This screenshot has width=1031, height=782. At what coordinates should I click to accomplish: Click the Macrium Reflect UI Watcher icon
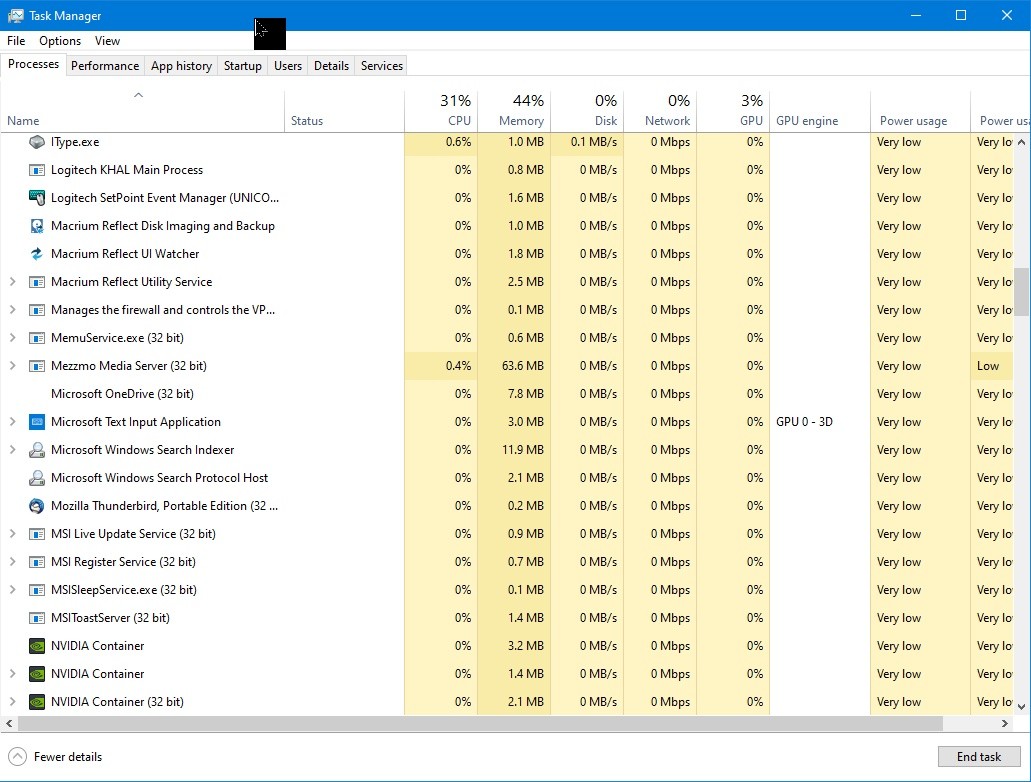37,254
